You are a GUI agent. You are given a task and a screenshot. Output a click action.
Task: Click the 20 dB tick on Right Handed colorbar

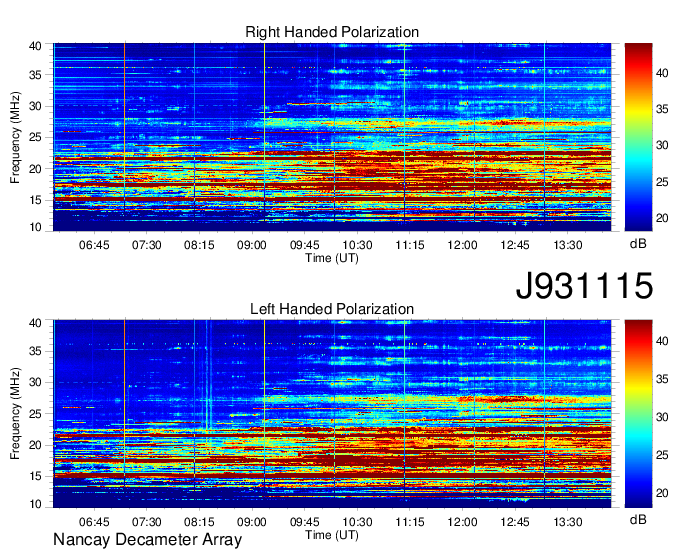(662, 218)
